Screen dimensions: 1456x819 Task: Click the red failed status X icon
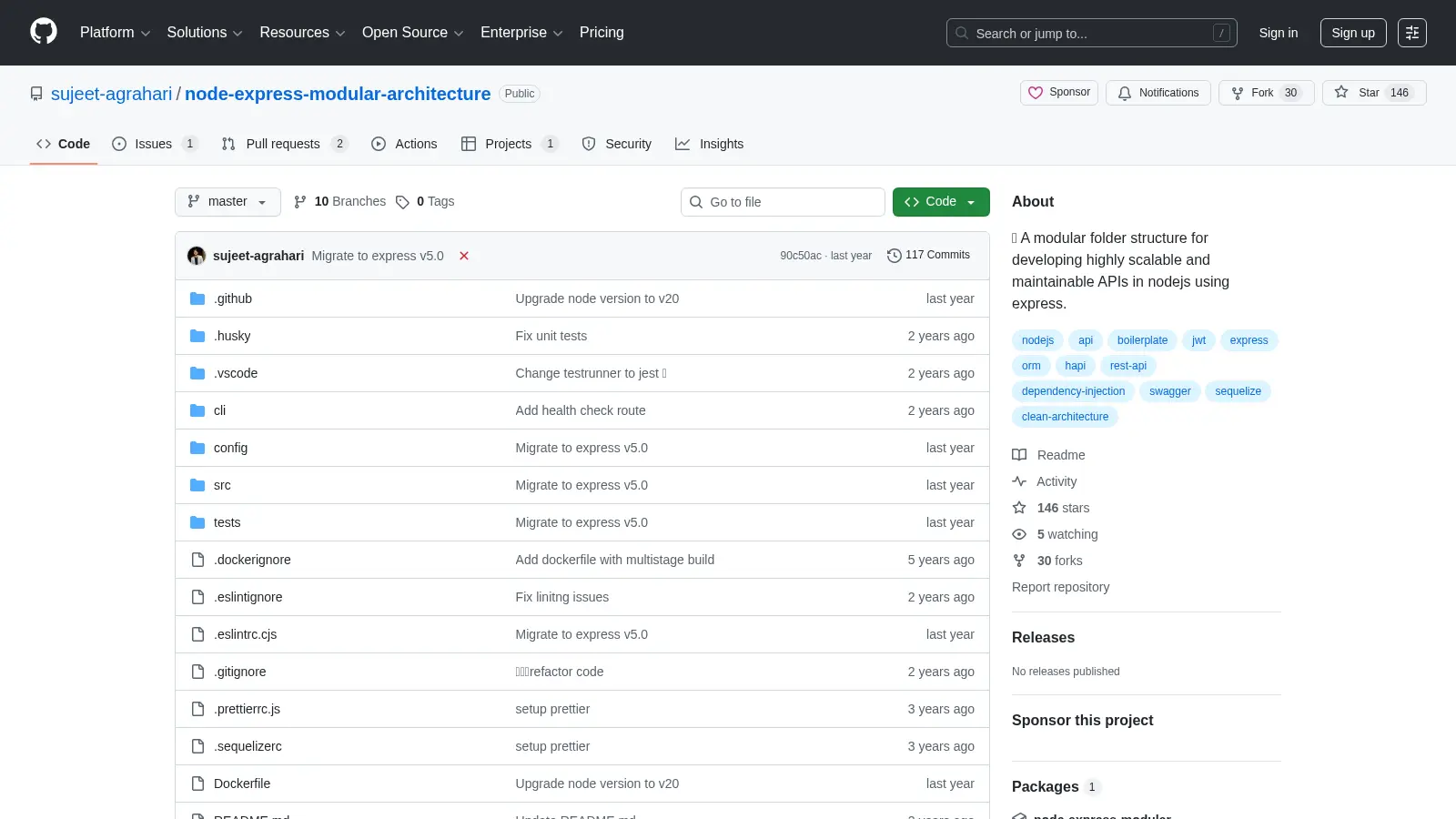click(464, 256)
